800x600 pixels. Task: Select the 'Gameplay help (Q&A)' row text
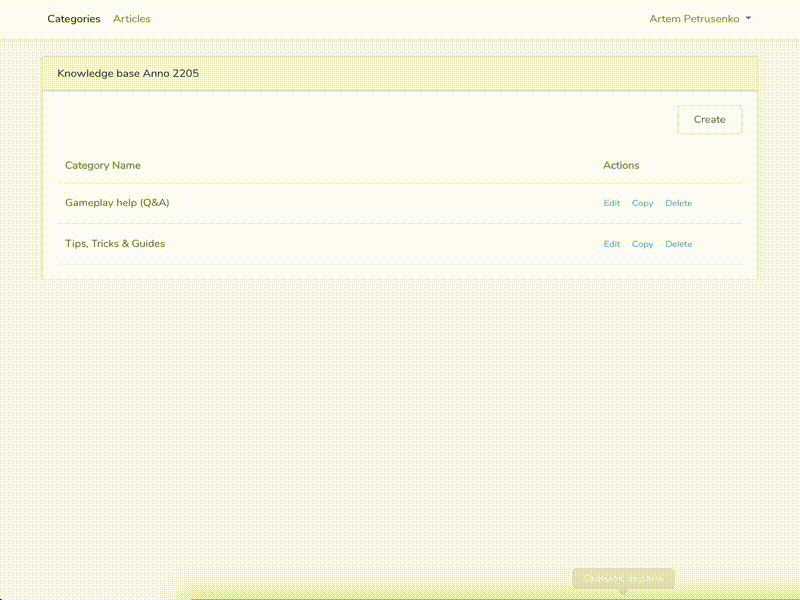(x=117, y=203)
